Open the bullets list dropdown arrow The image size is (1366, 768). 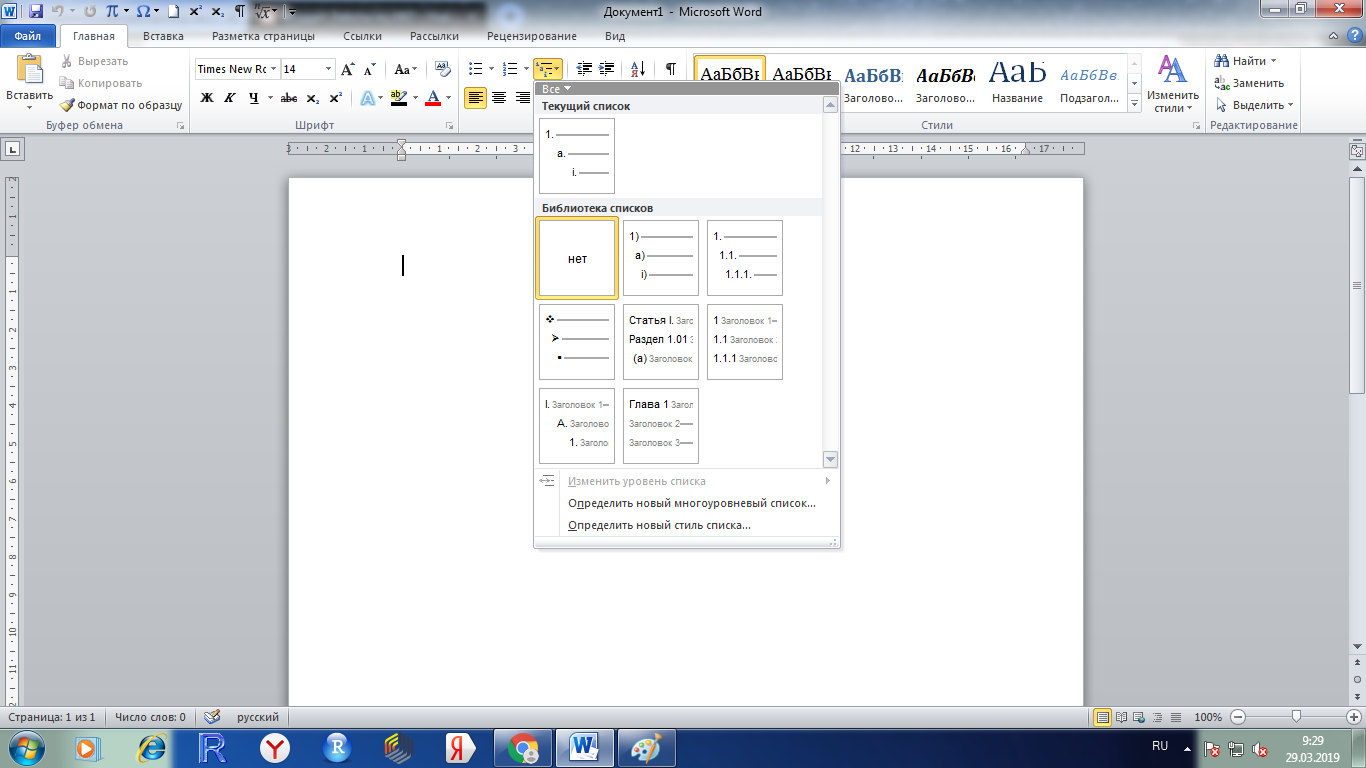pyautogui.click(x=492, y=69)
